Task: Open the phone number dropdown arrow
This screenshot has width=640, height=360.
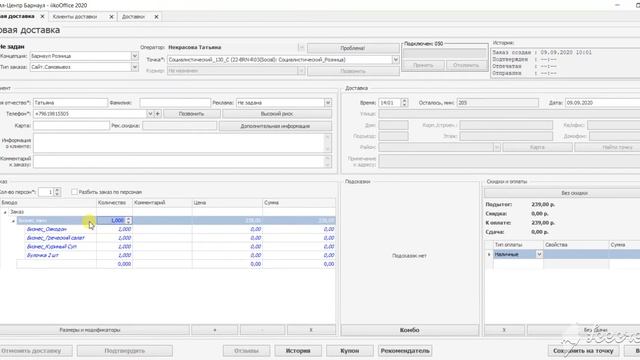Action: (x=150, y=114)
